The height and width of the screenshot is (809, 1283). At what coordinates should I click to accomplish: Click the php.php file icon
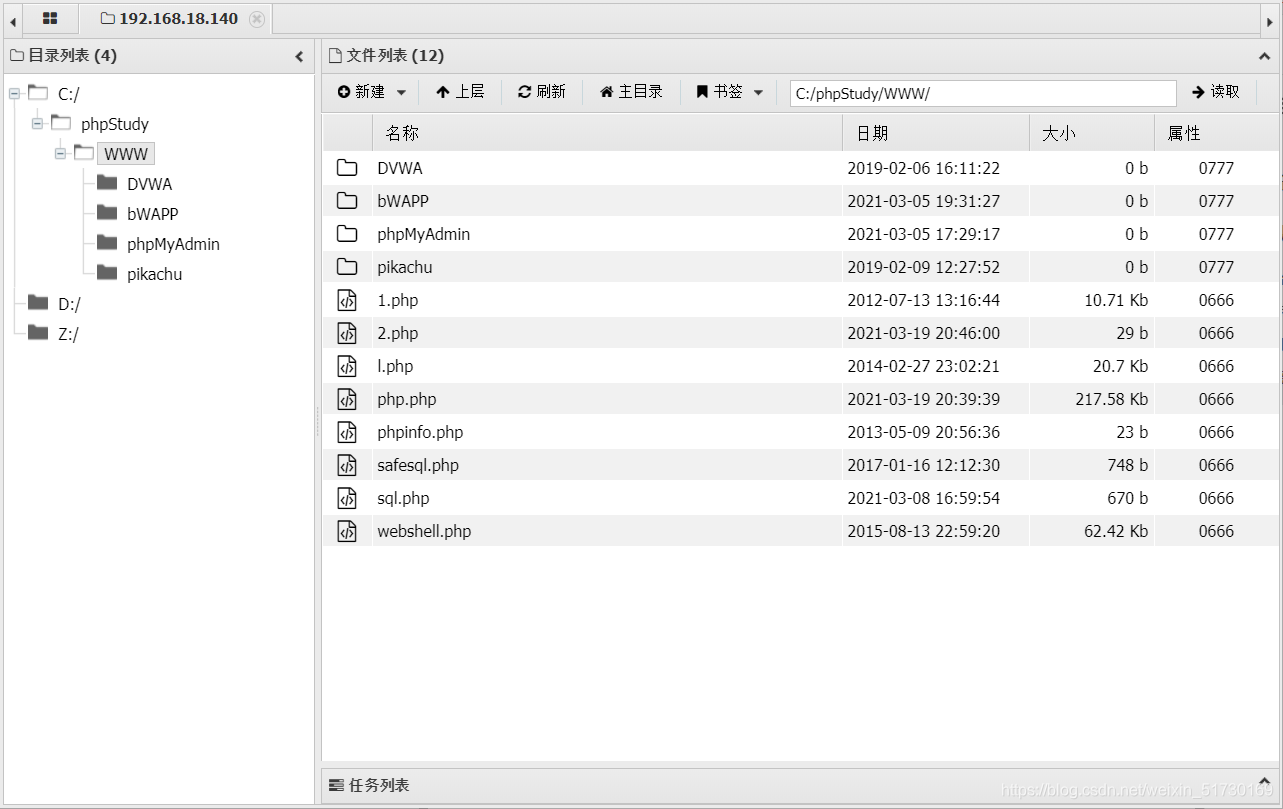click(347, 399)
